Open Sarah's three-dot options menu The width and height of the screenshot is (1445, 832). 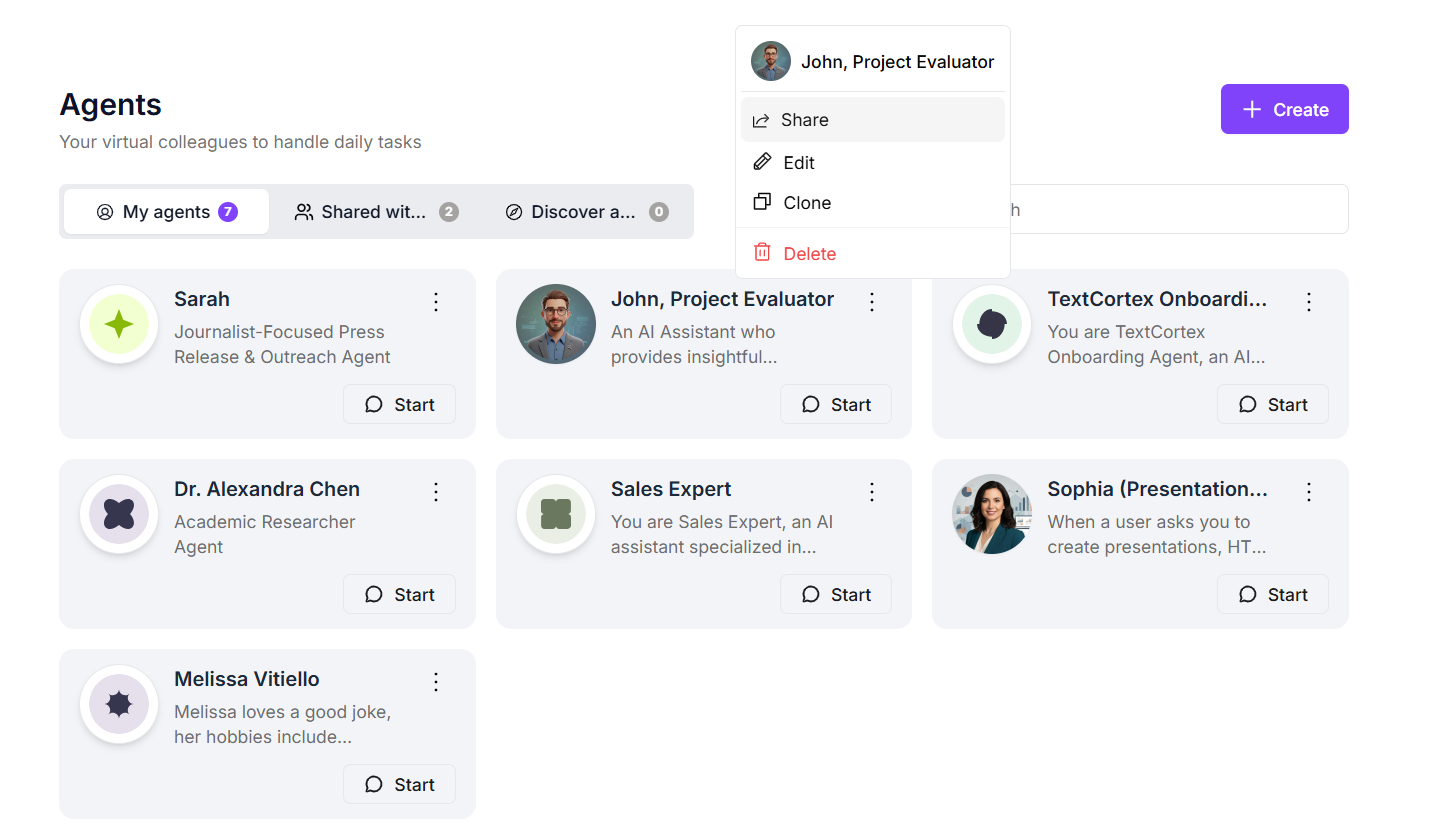click(435, 302)
